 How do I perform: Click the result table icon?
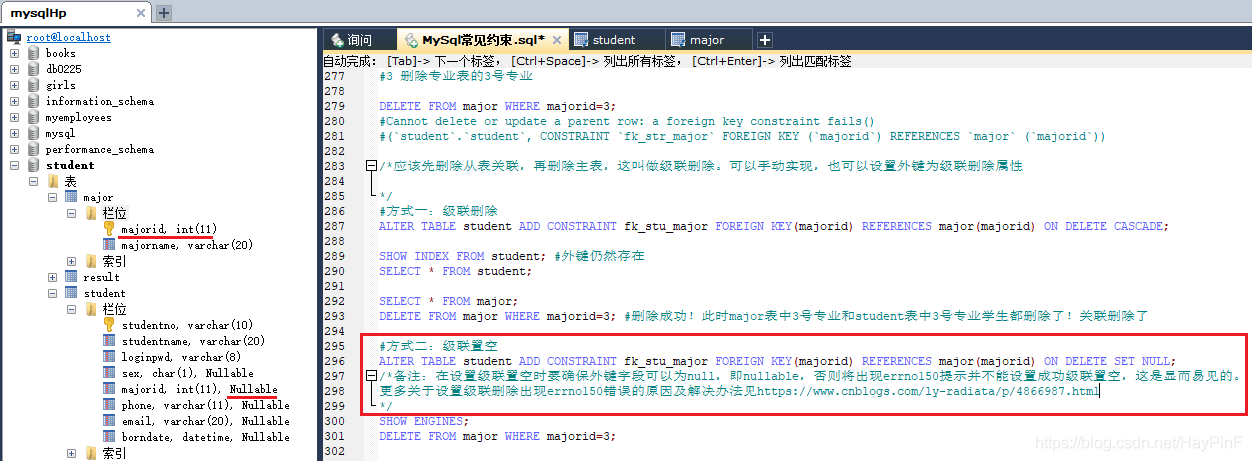(72, 277)
